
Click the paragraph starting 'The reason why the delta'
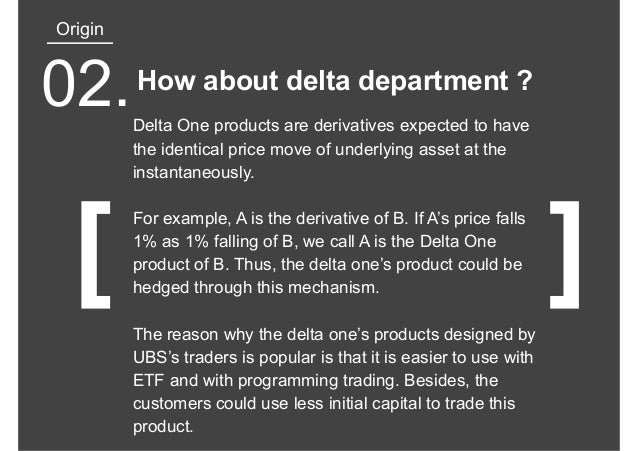click(x=334, y=380)
